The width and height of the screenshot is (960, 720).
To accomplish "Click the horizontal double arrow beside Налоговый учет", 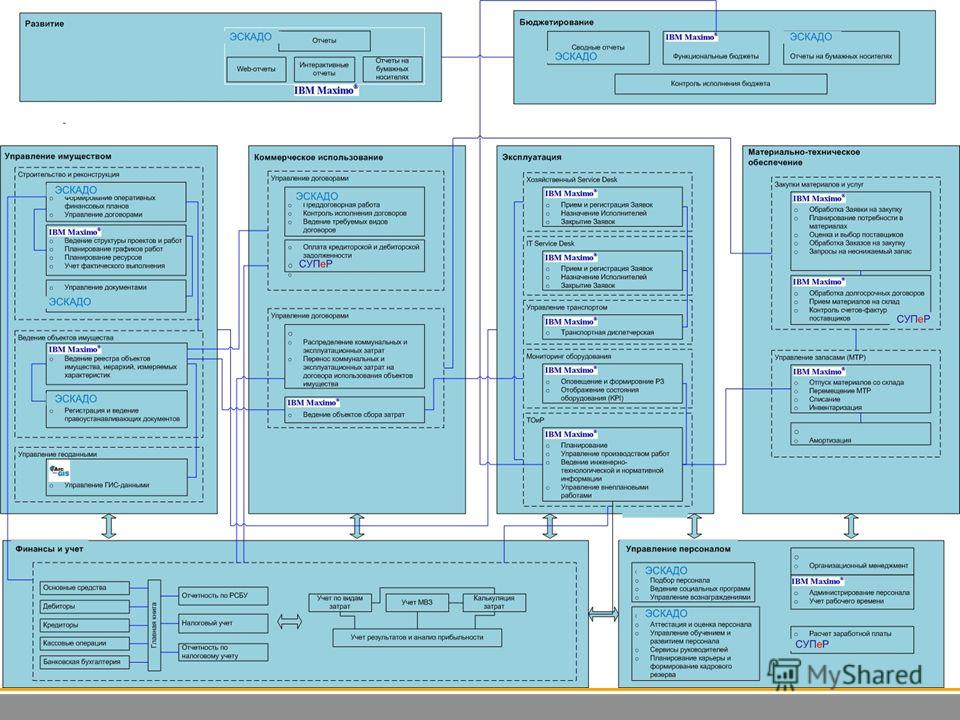I will [x=290, y=622].
